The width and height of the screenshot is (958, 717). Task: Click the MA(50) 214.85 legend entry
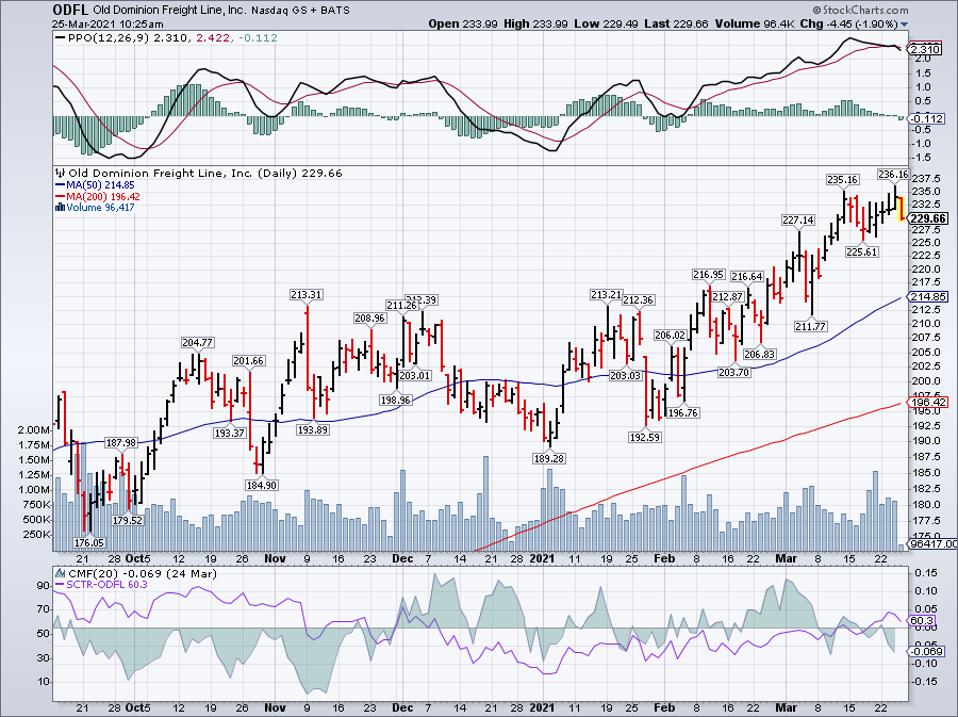pos(101,185)
